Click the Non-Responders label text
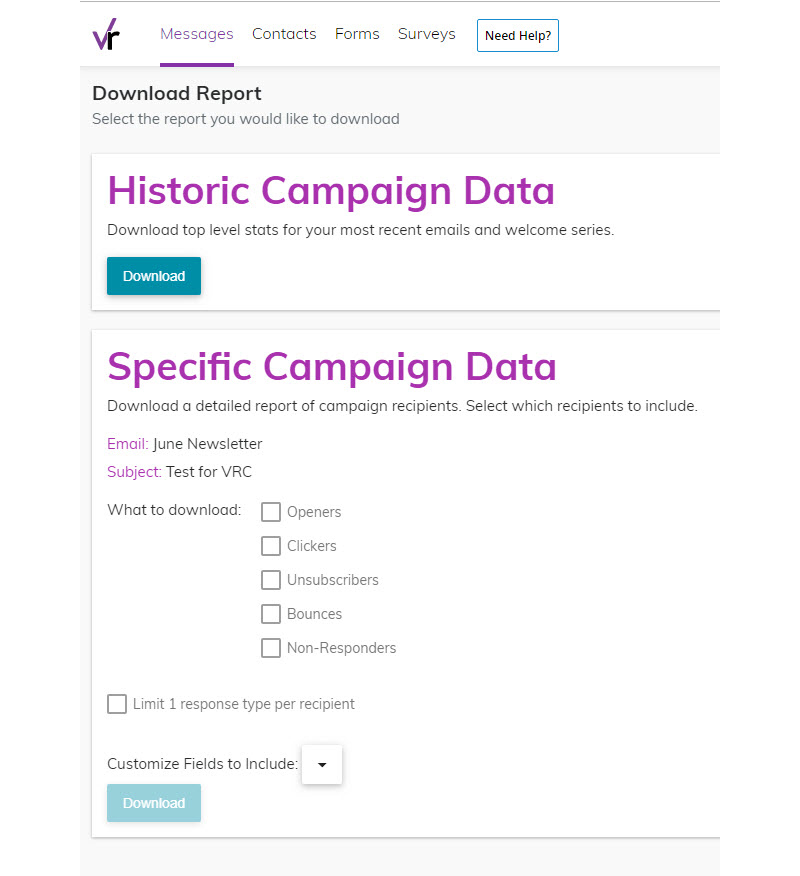This screenshot has width=800, height=876. (341, 648)
